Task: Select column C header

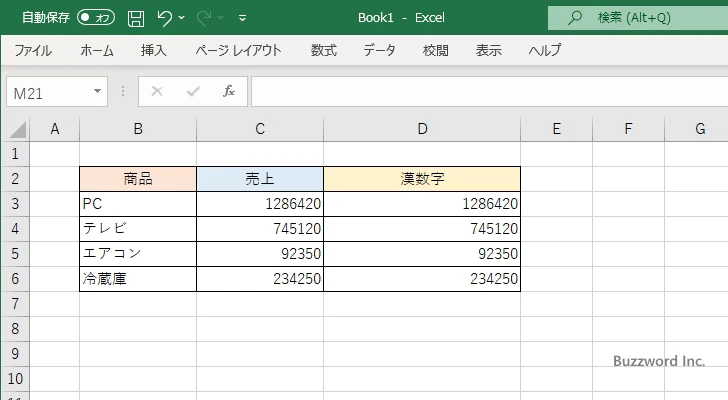Action: (260, 129)
